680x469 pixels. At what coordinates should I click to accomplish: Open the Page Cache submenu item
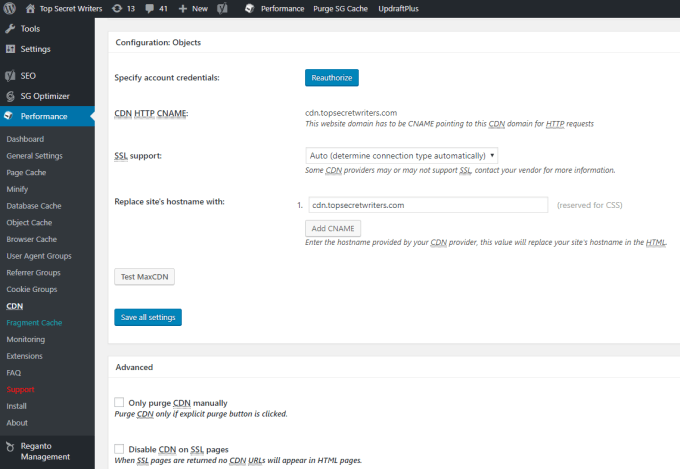click(x=26, y=172)
